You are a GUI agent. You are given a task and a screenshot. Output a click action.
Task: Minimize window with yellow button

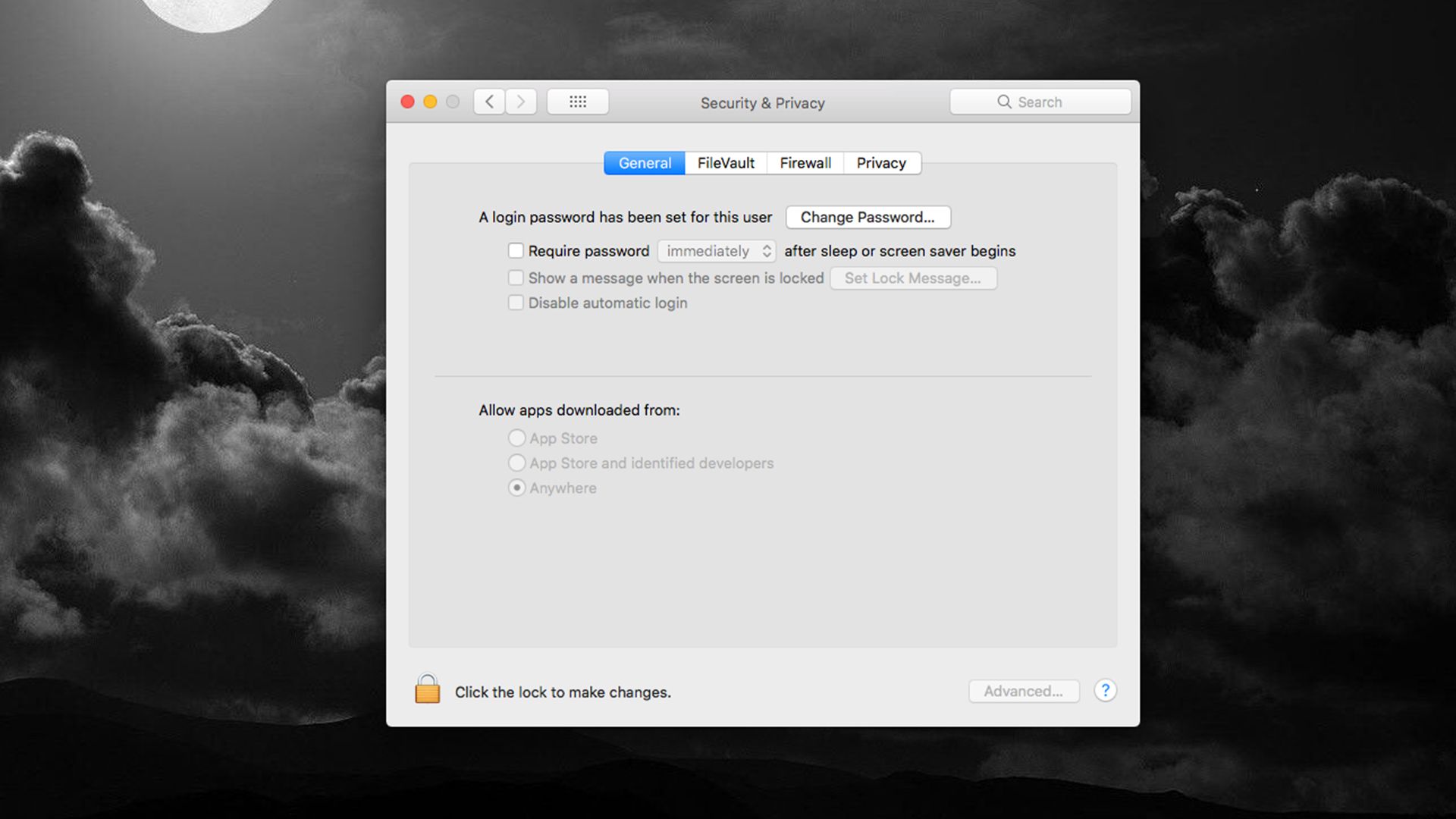(430, 102)
